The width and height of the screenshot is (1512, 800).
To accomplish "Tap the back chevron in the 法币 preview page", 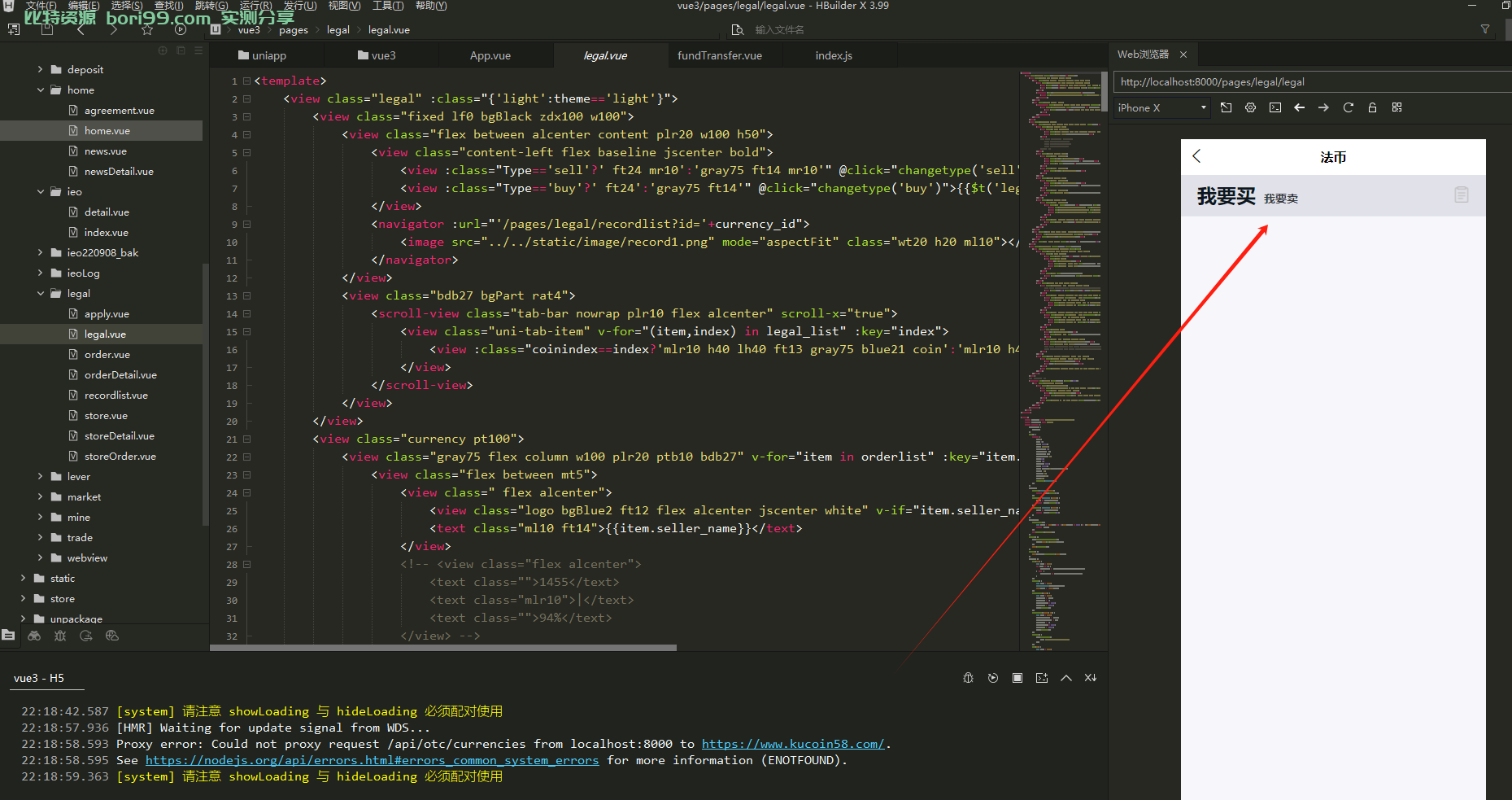I will [1196, 156].
